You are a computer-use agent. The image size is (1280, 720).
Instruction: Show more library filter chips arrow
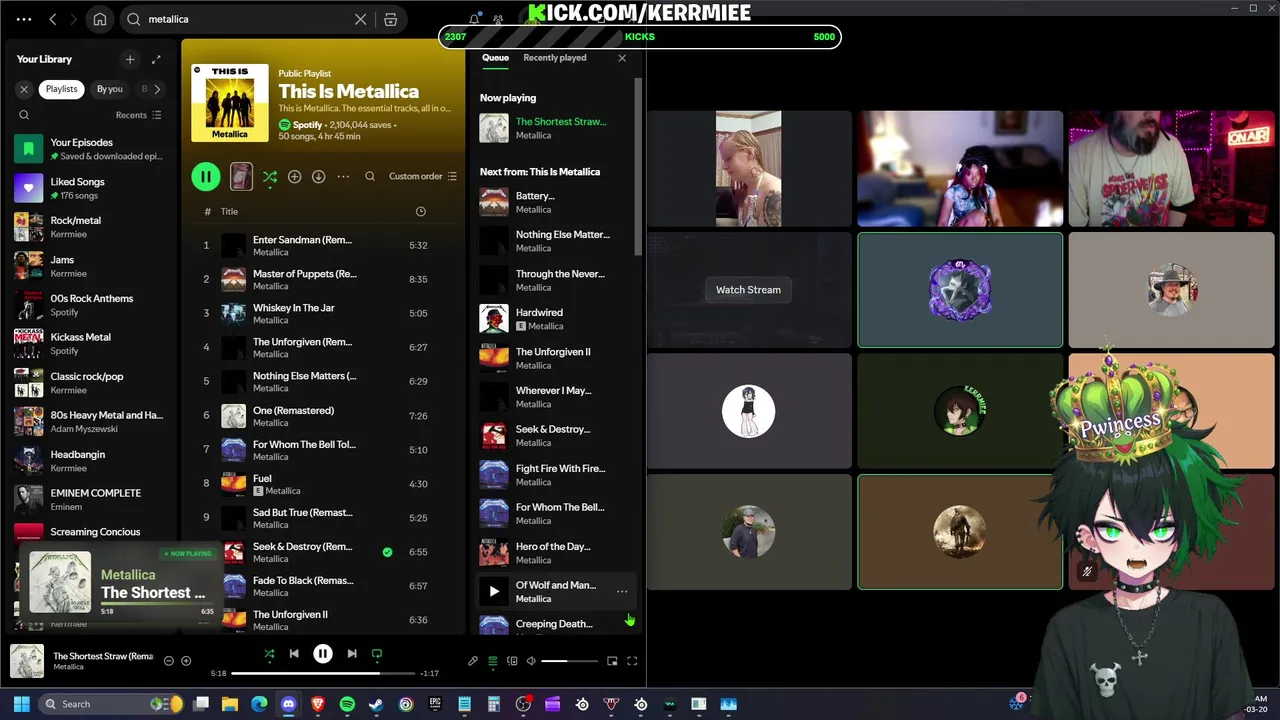tap(157, 89)
